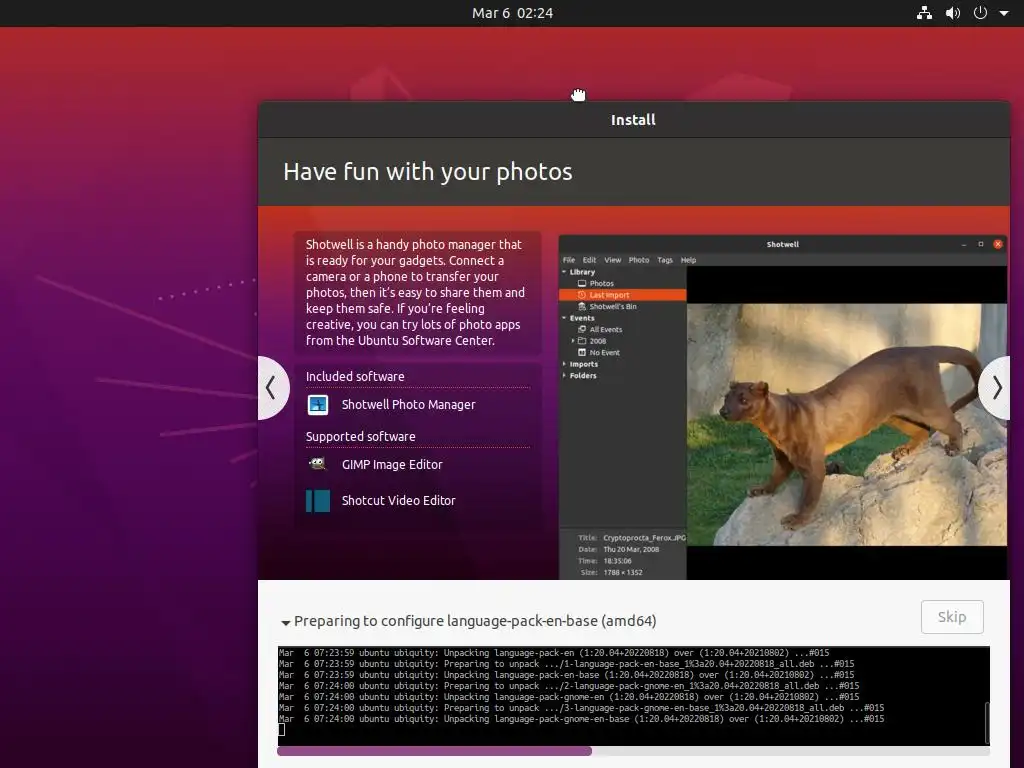
Task: Select 'Shotwell Photo Manager' text
Action: (409, 405)
